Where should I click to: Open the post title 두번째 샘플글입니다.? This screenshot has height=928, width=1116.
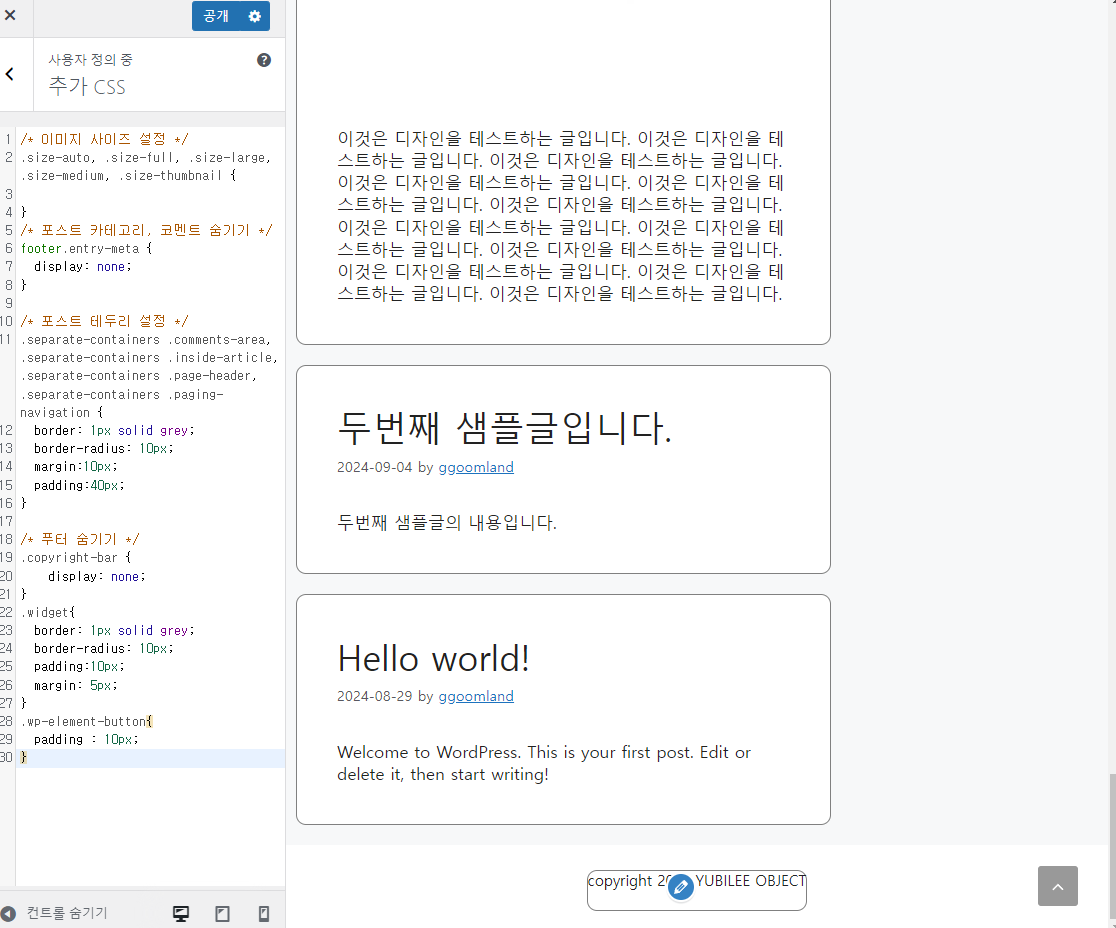coord(505,427)
